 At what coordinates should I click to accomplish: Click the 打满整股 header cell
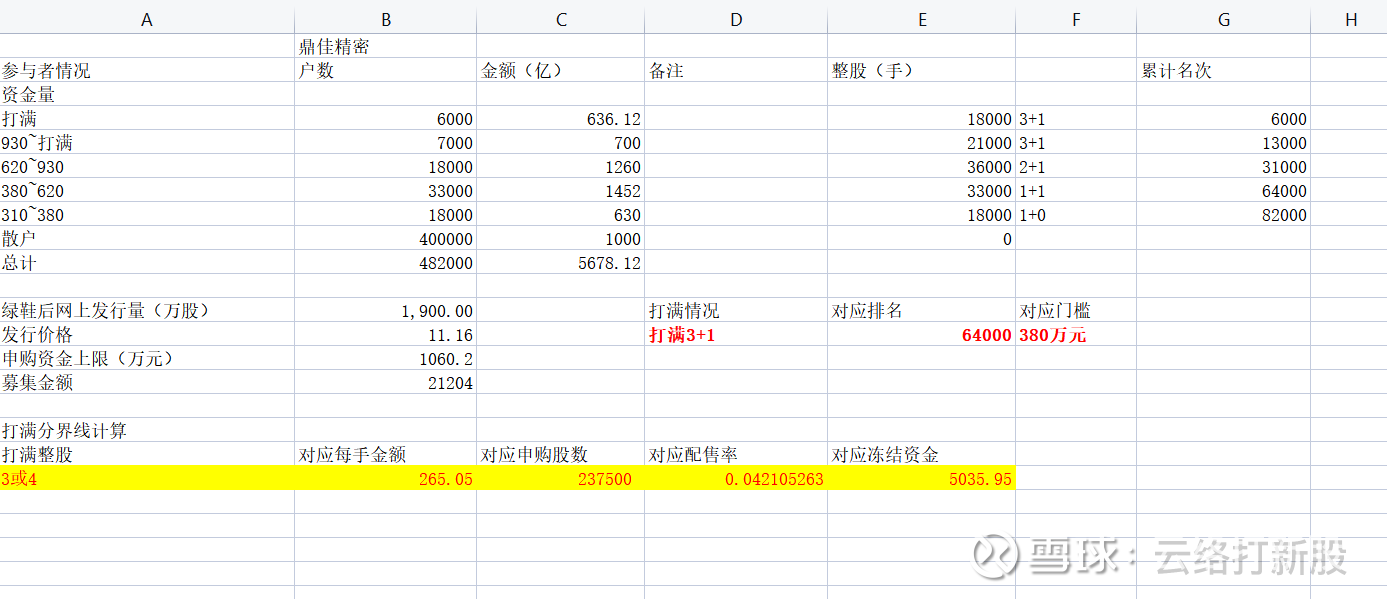click(147, 454)
